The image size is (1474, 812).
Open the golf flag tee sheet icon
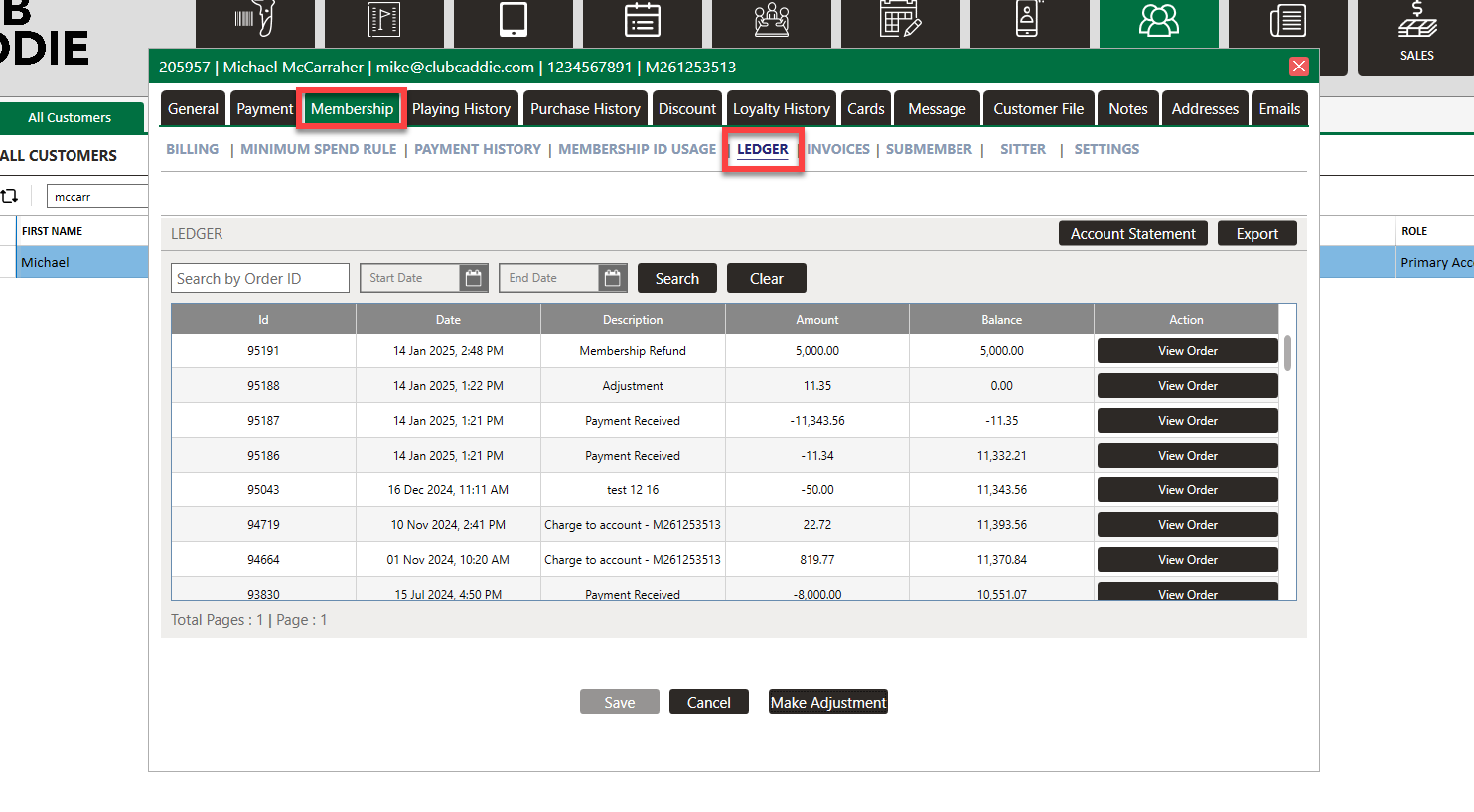(x=384, y=20)
